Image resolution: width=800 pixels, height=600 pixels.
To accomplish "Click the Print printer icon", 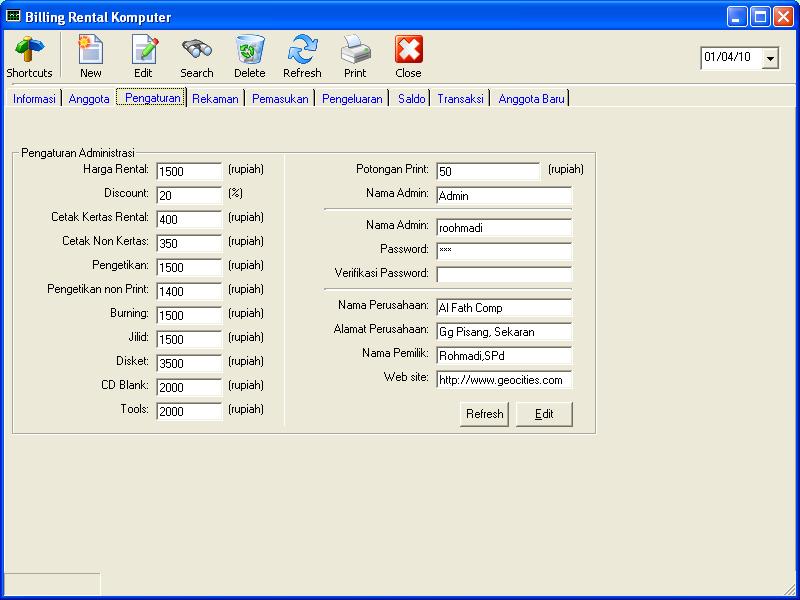I will [355, 50].
